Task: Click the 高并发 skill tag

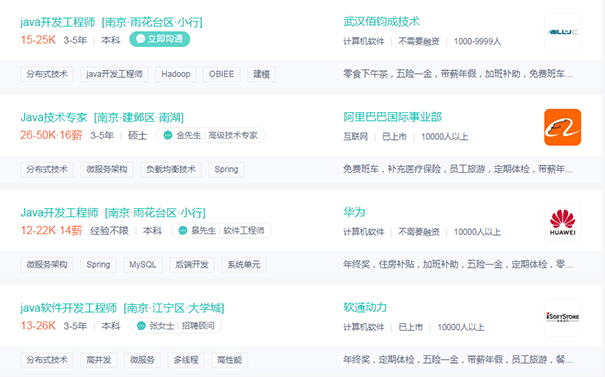Action: click(99, 360)
